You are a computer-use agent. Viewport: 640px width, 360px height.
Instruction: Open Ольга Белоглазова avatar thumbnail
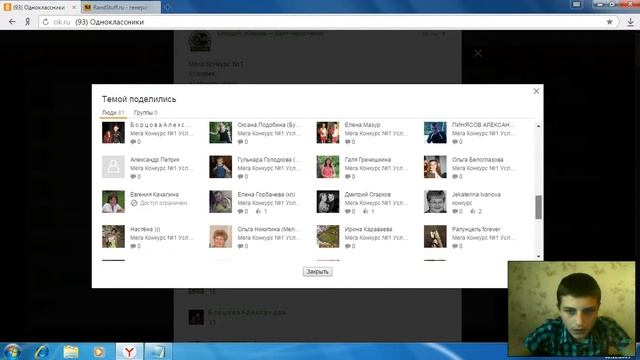pos(435,167)
